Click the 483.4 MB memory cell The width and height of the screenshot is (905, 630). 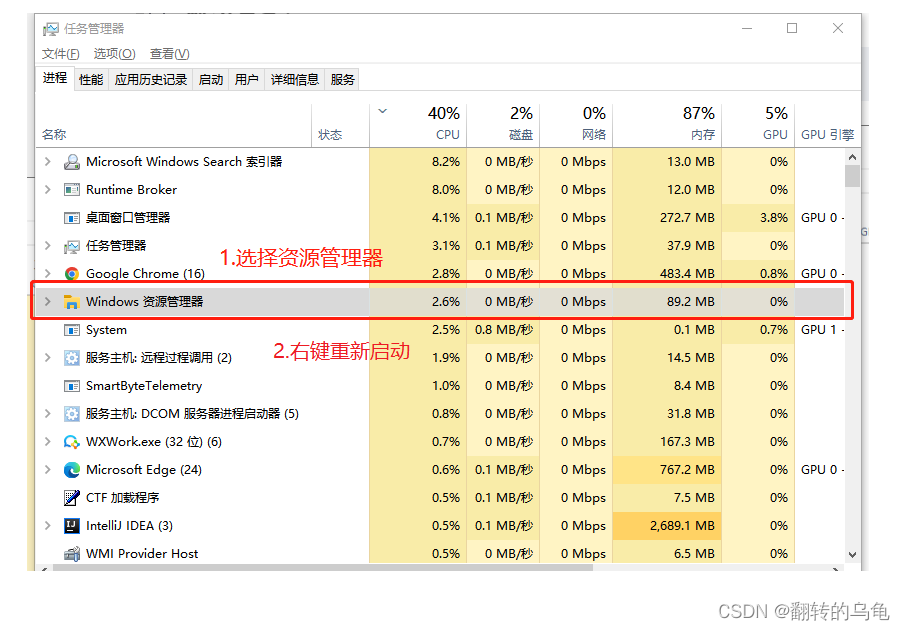coord(667,273)
